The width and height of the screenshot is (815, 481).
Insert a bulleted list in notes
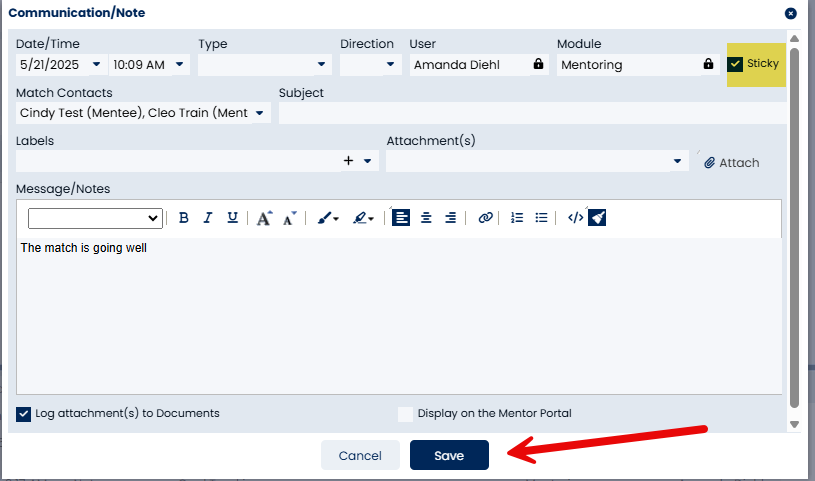(x=541, y=218)
